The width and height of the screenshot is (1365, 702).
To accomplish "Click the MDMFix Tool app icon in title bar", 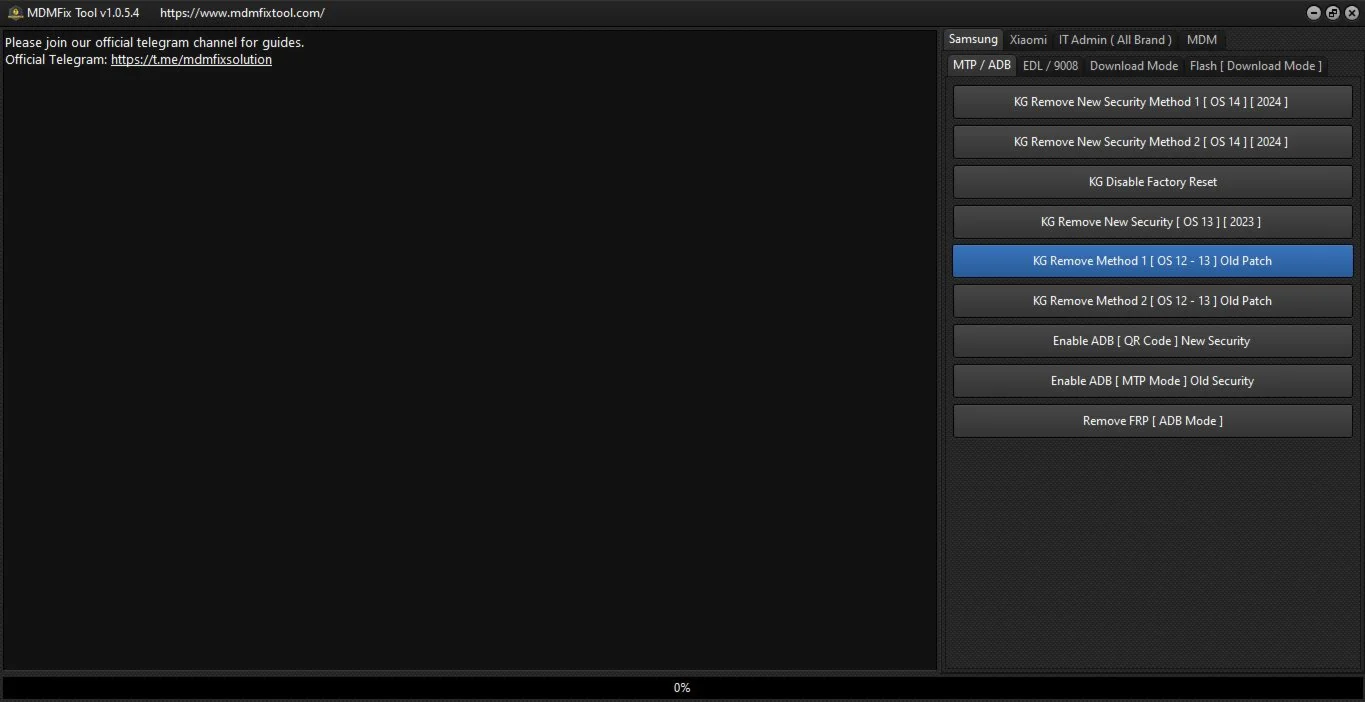I will (15, 13).
